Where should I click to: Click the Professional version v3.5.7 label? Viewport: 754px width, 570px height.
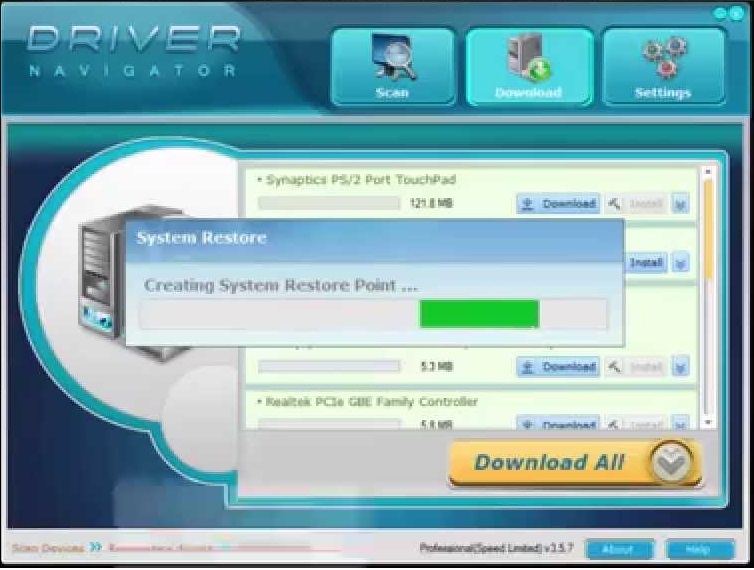pyautogui.click(x=496, y=548)
